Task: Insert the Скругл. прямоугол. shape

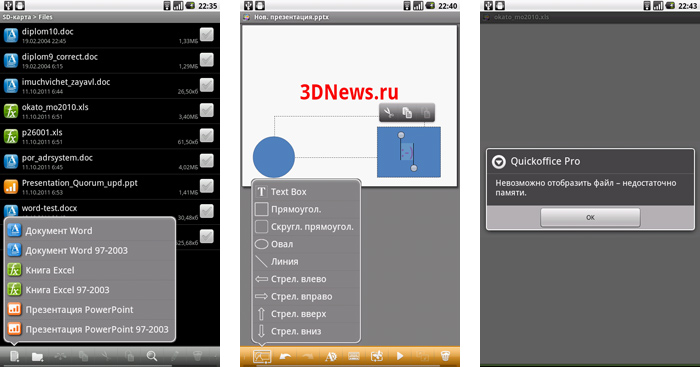Action: (x=306, y=227)
